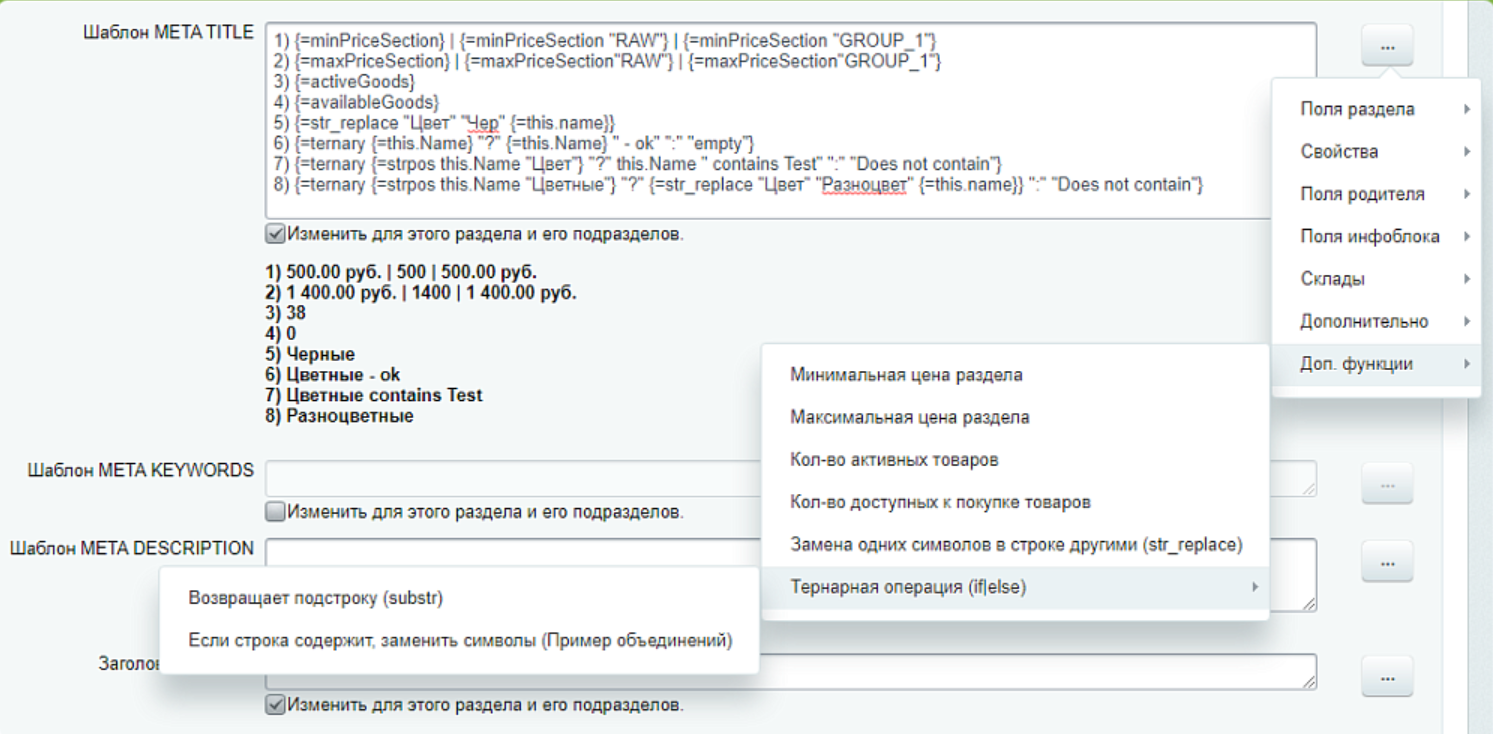The image size is (1493, 734).
Task: Choose 'Максимальная цена раздела' function
Action: coord(1015,418)
